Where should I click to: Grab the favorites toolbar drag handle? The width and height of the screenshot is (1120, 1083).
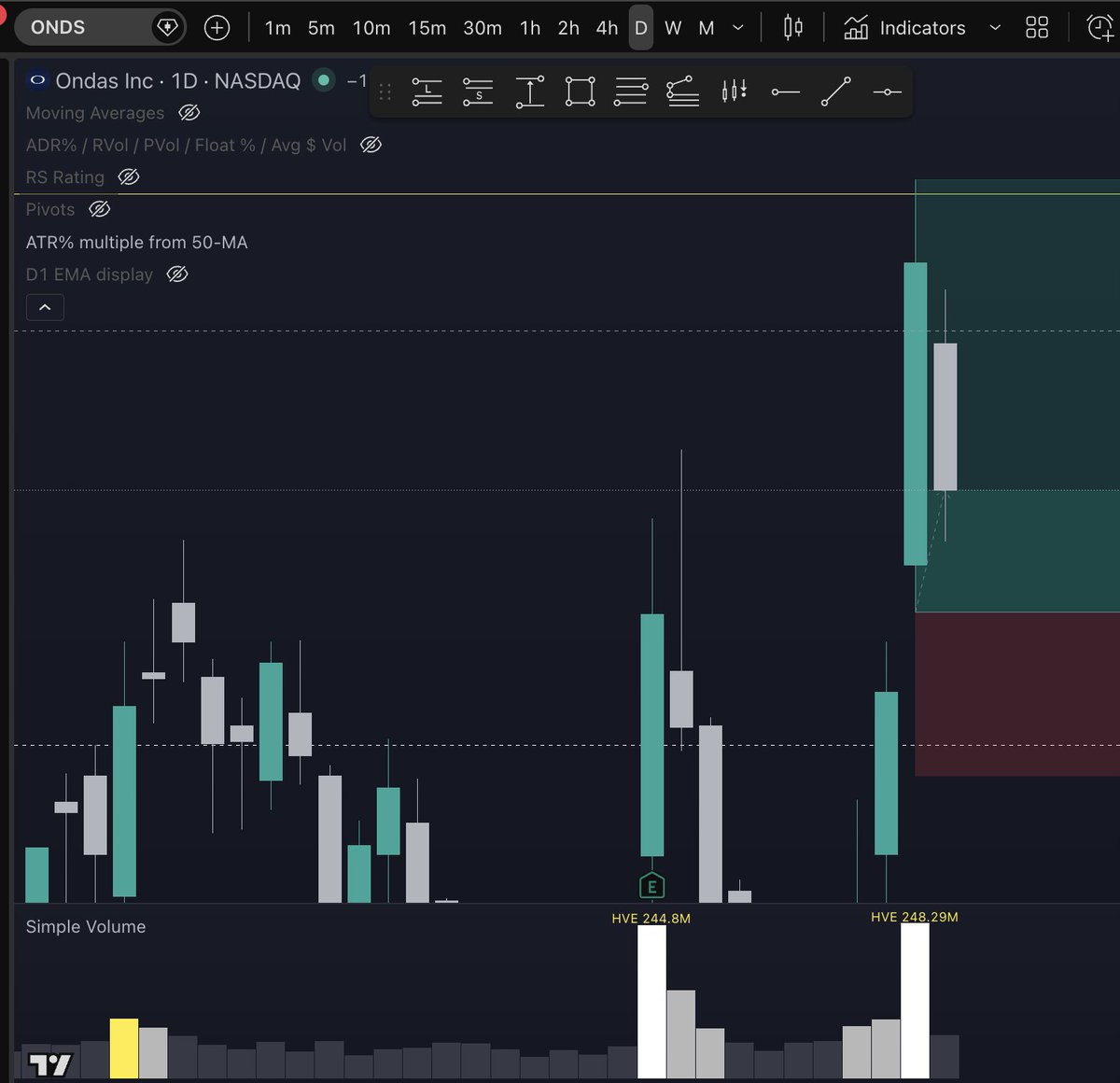pos(385,91)
